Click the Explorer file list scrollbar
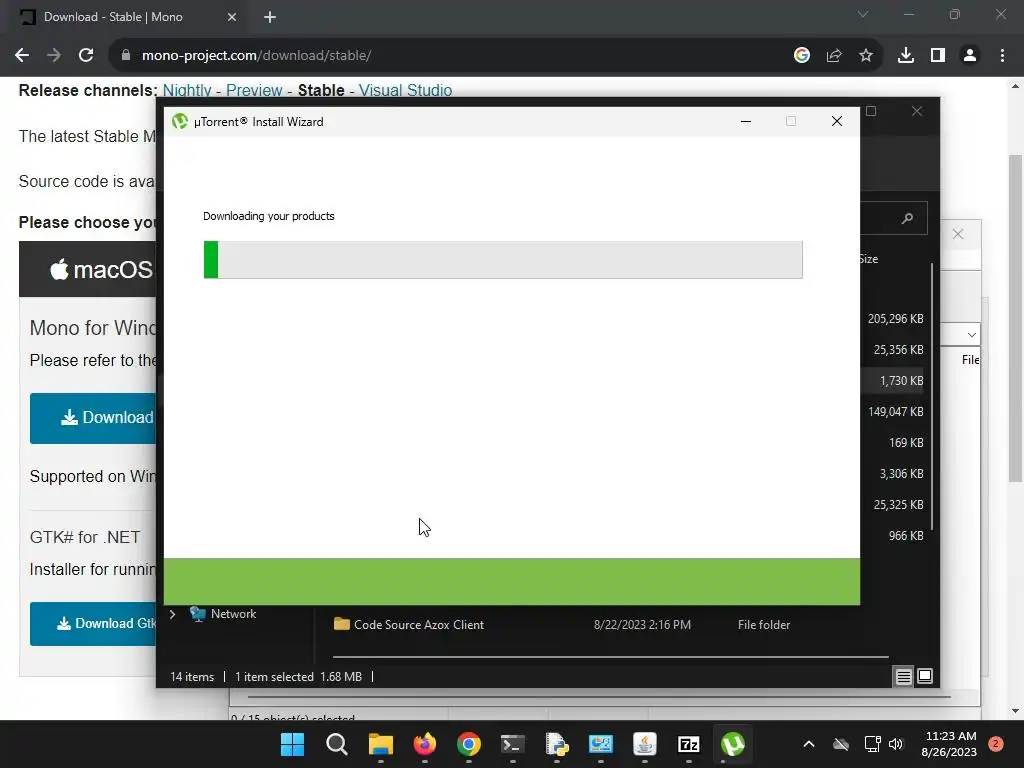The height and width of the screenshot is (768, 1024). 932,396
